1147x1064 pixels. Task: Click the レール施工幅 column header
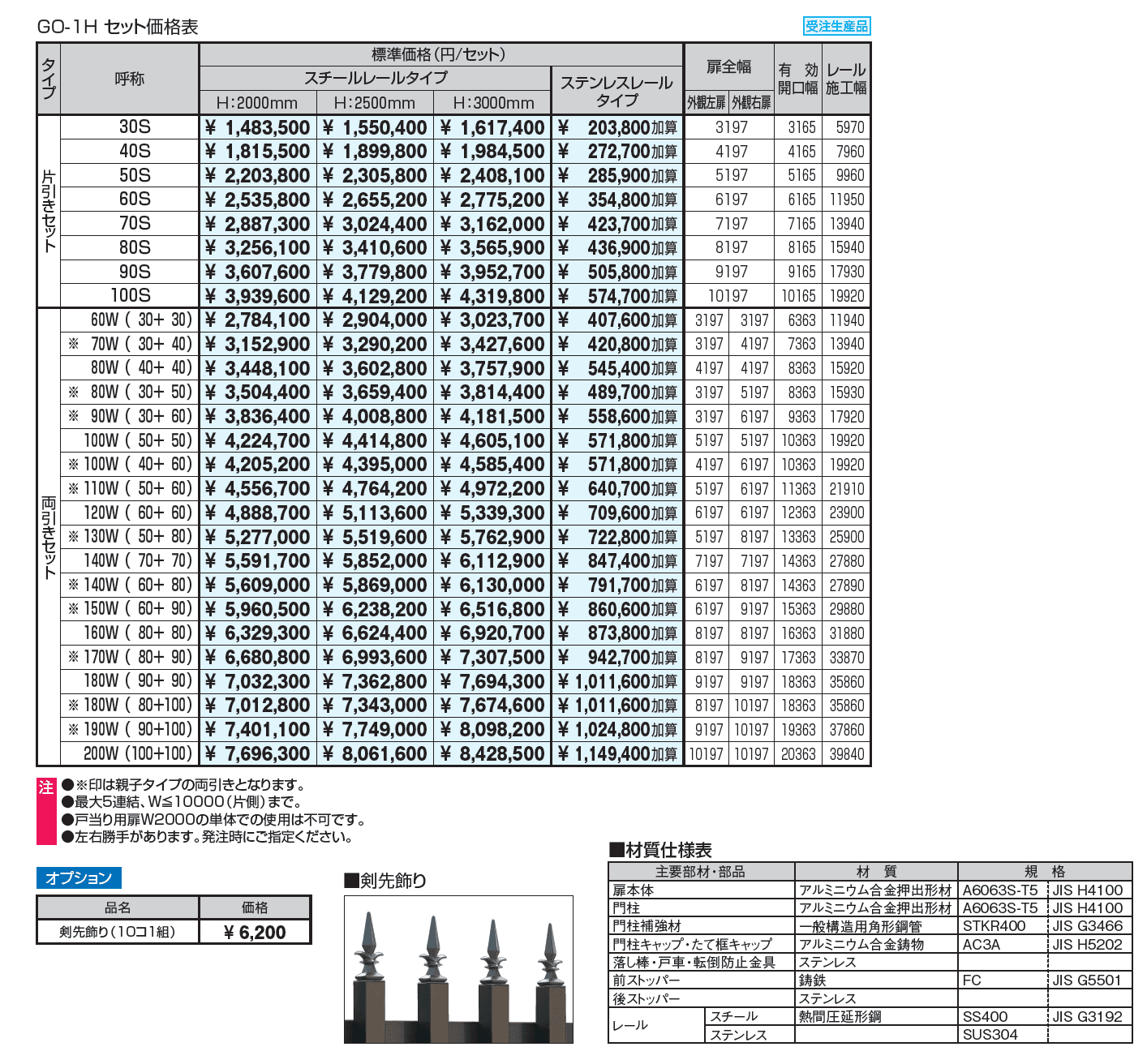click(845, 79)
